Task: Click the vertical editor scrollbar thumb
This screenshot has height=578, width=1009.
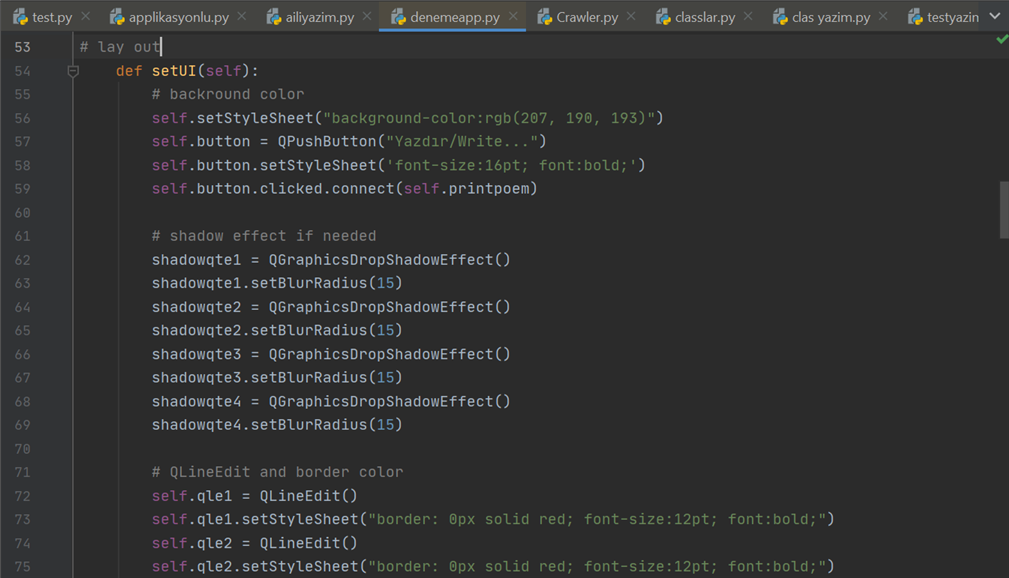Action: (1004, 210)
